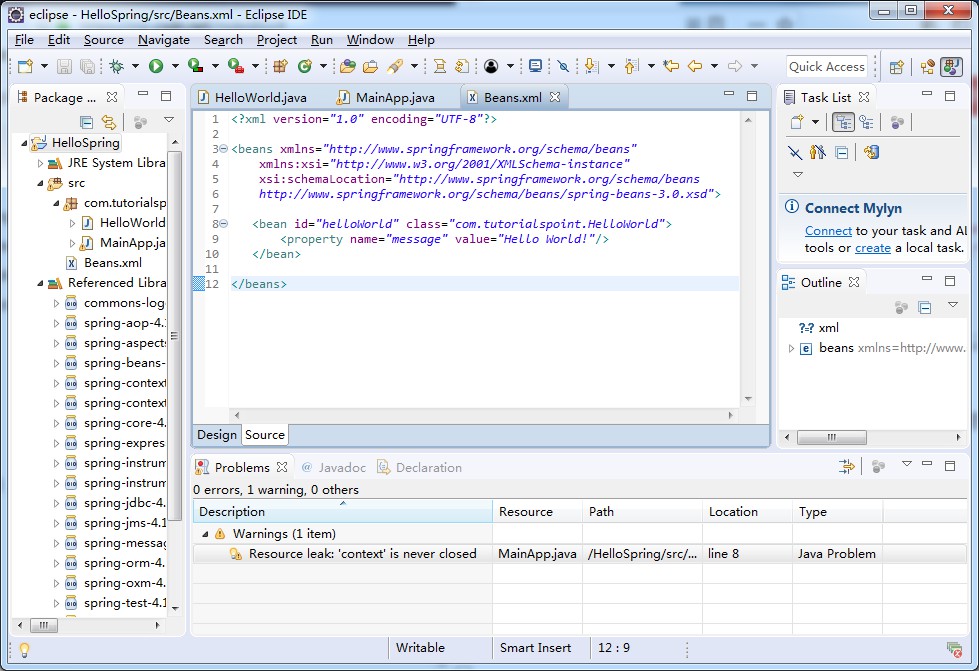Open the Declaration view tab

point(420,468)
